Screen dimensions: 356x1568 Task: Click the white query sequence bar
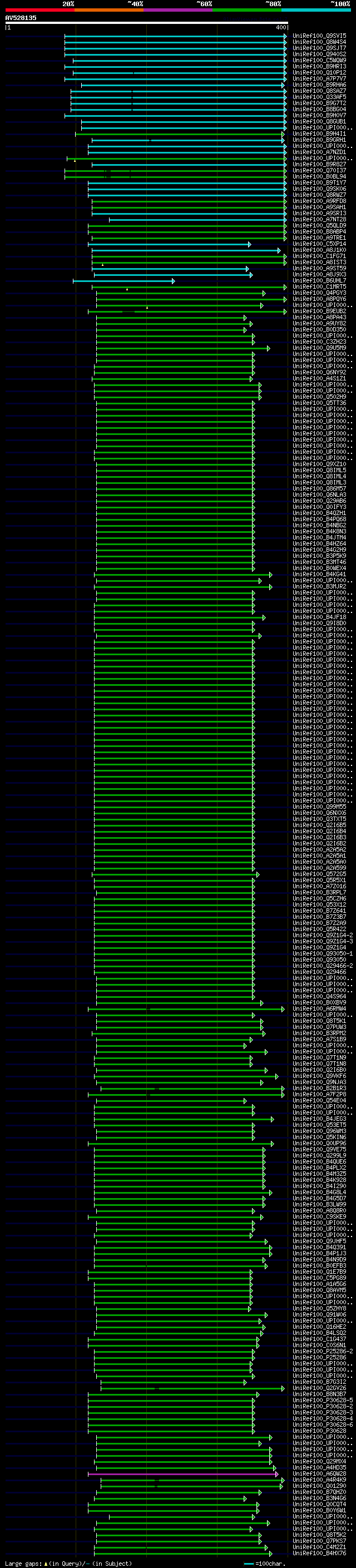147,22
